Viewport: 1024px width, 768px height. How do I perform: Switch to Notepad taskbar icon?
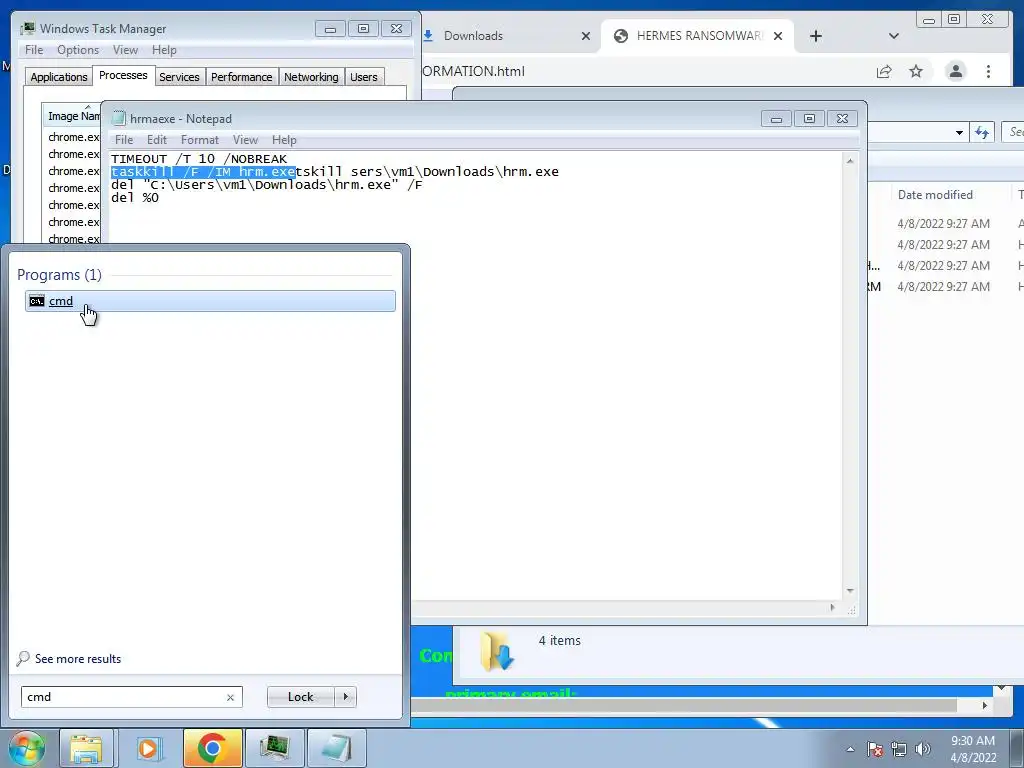pos(336,748)
